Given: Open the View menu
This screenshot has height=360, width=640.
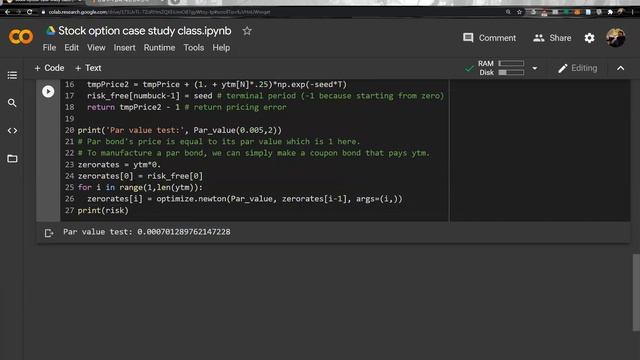Looking at the screenshot, I should pos(96,48).
